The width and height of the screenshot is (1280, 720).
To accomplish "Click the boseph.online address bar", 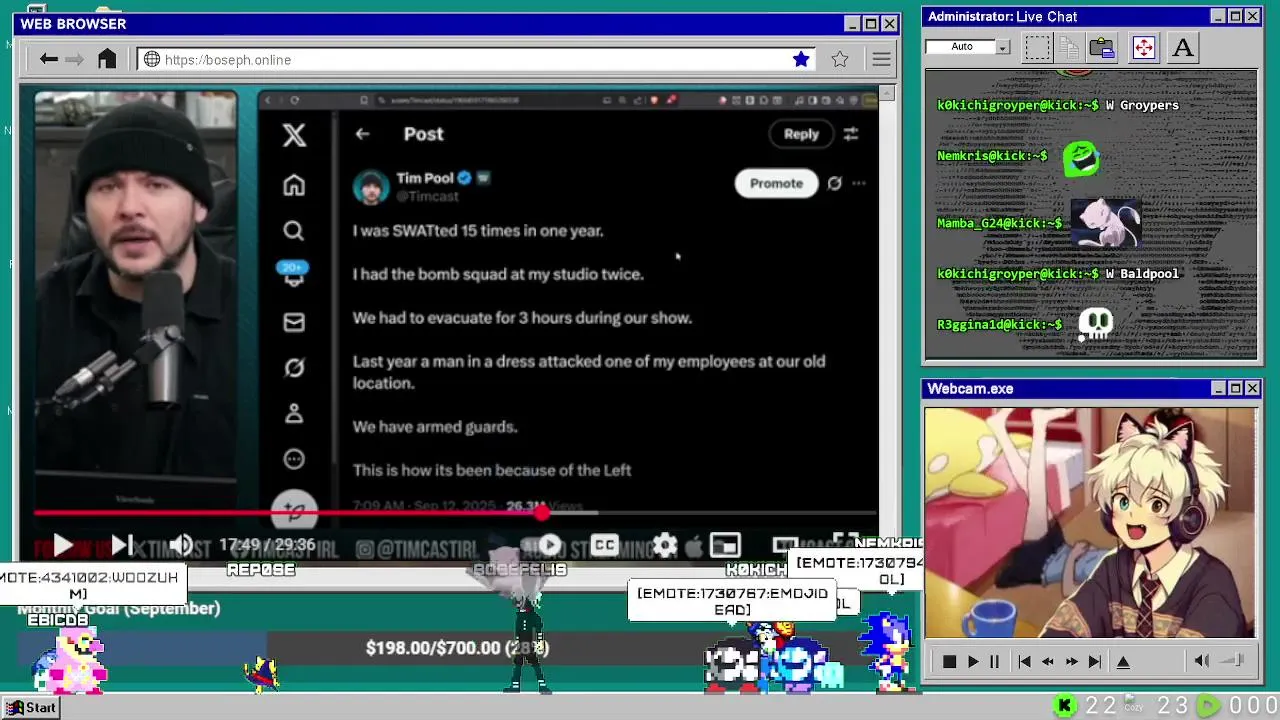I will (478, 60).
